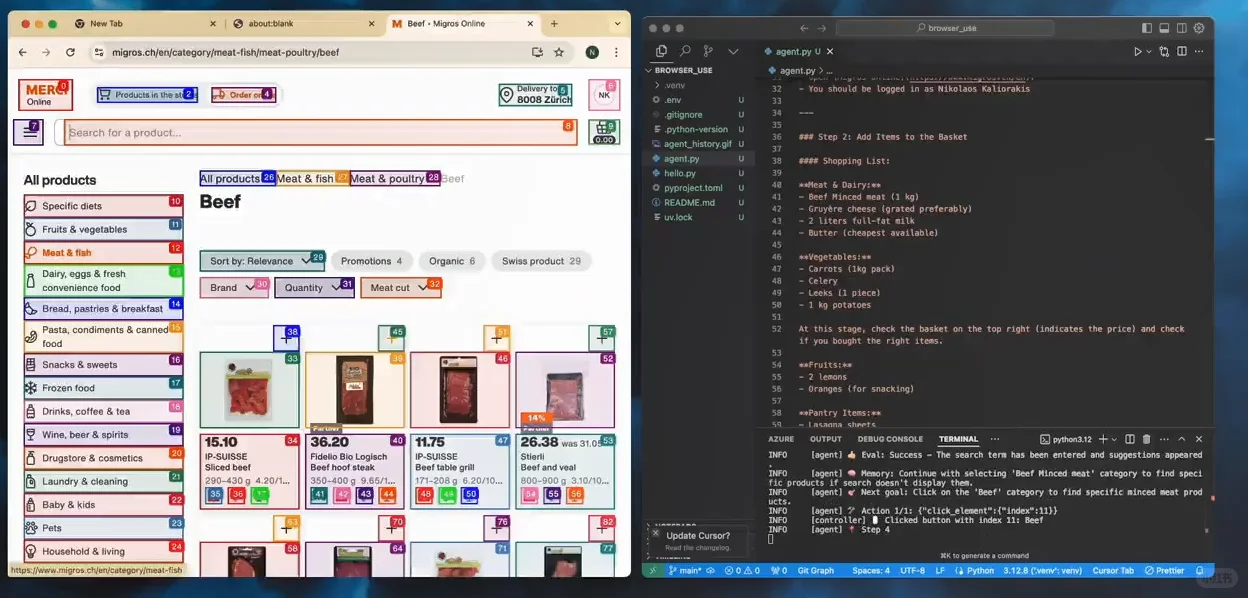
Task: Open the shopping basket showing 0.00
Action: [x=604, y=132]
